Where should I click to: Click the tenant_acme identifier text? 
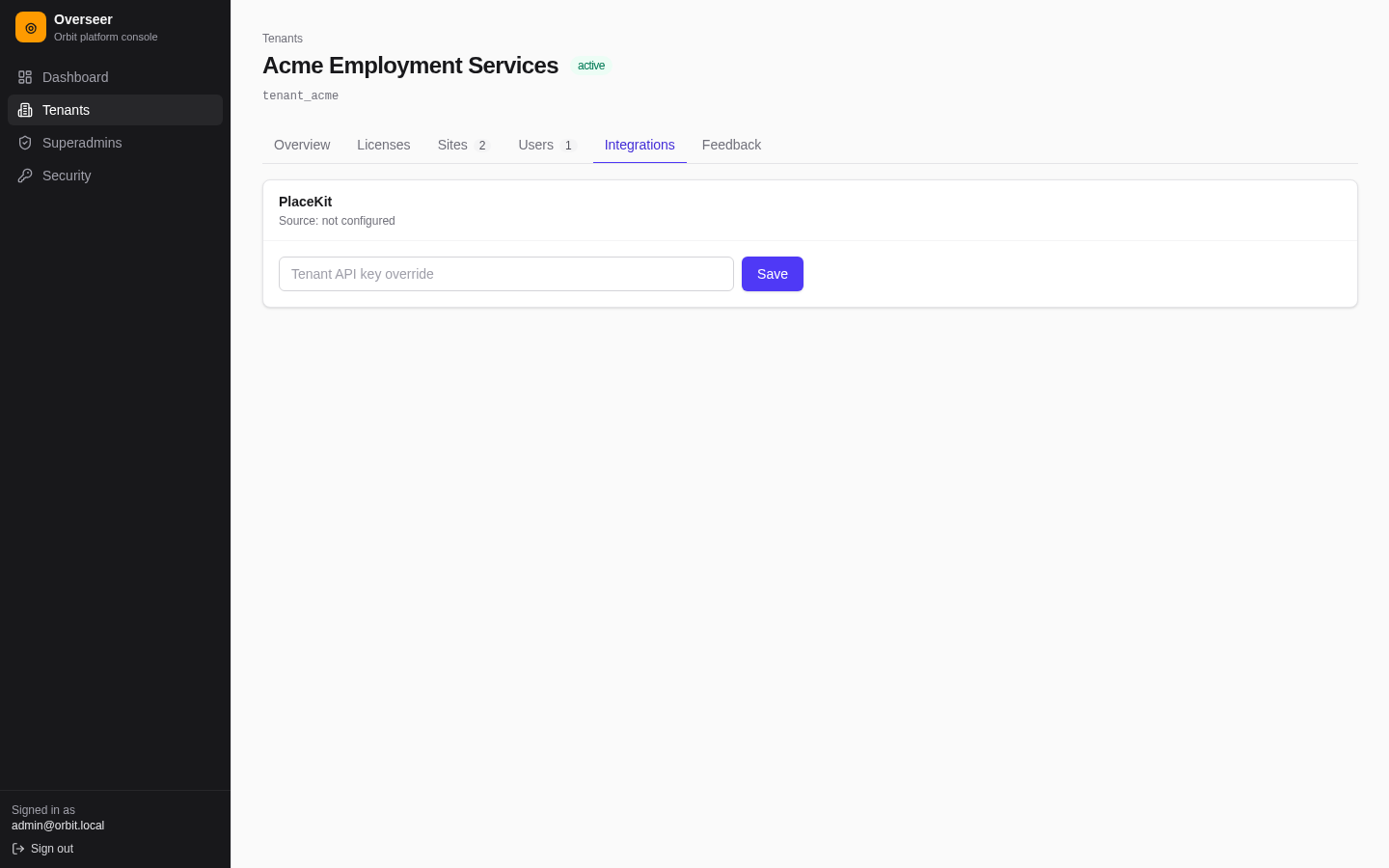pyautogui.click(x=300, y=95)
